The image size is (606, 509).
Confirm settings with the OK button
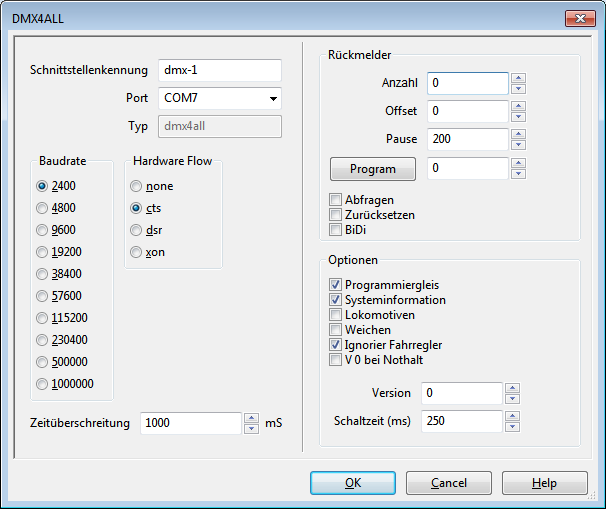point(353,483)
